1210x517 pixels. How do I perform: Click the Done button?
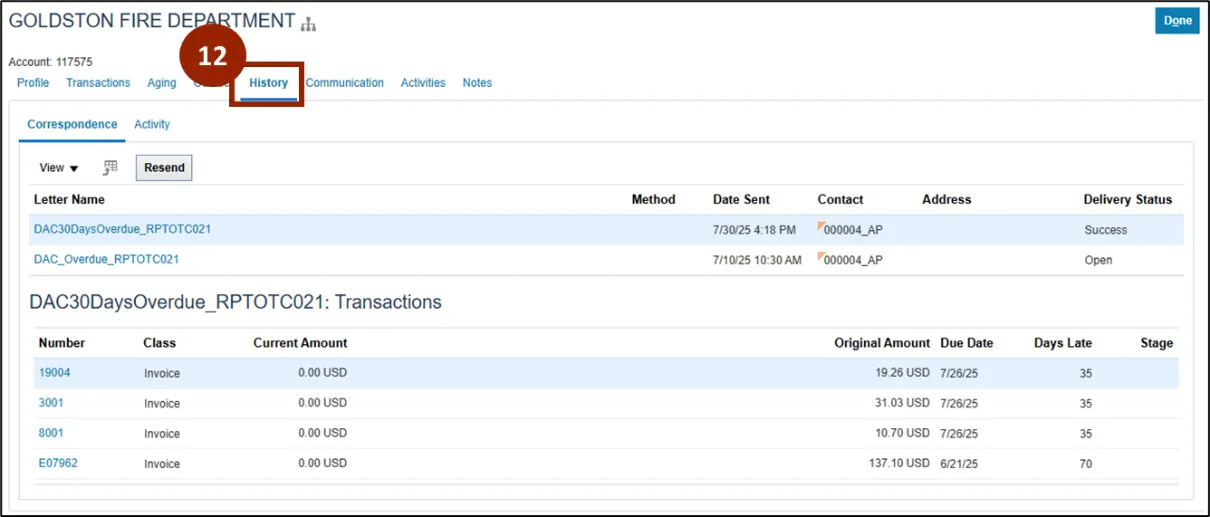coord(1177,21)
